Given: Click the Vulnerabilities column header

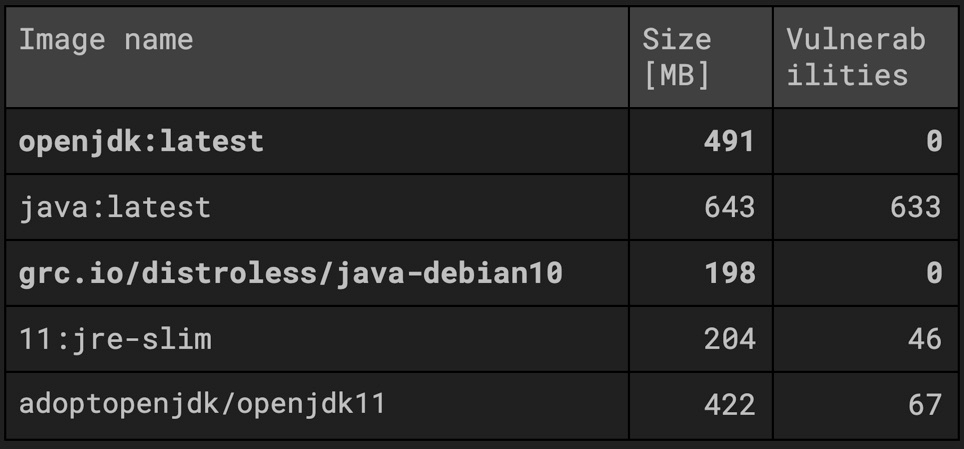Looking at the screenshot, I should 856,57.
